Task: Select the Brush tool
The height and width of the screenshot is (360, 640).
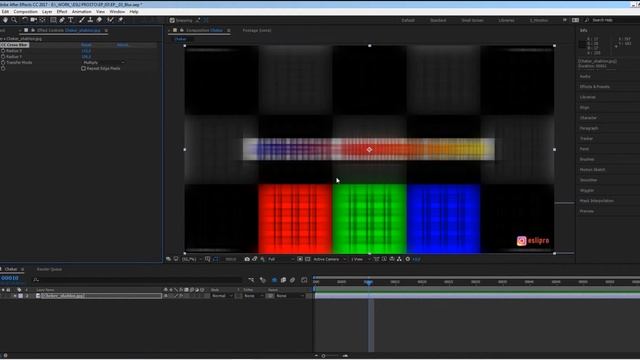Action: point(82,20)
